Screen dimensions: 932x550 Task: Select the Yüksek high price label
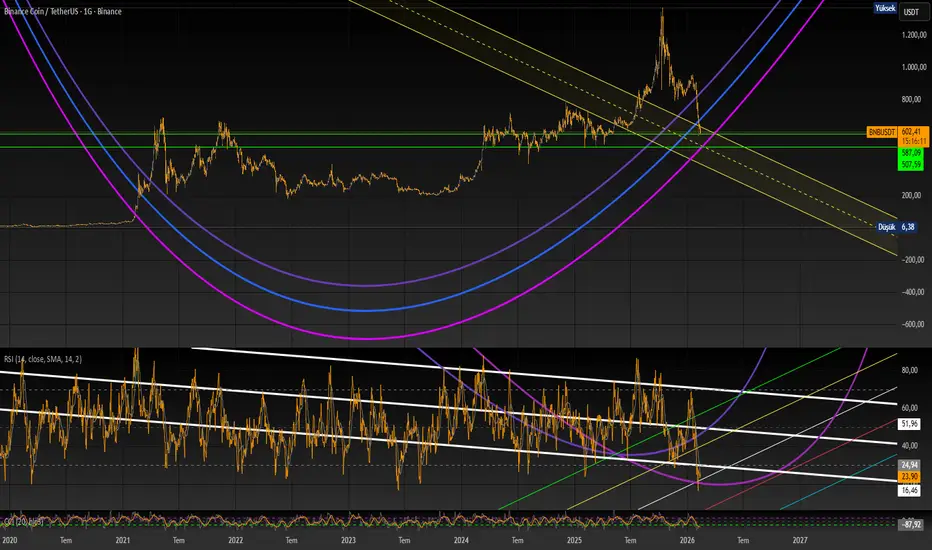(x=886, y=8)
